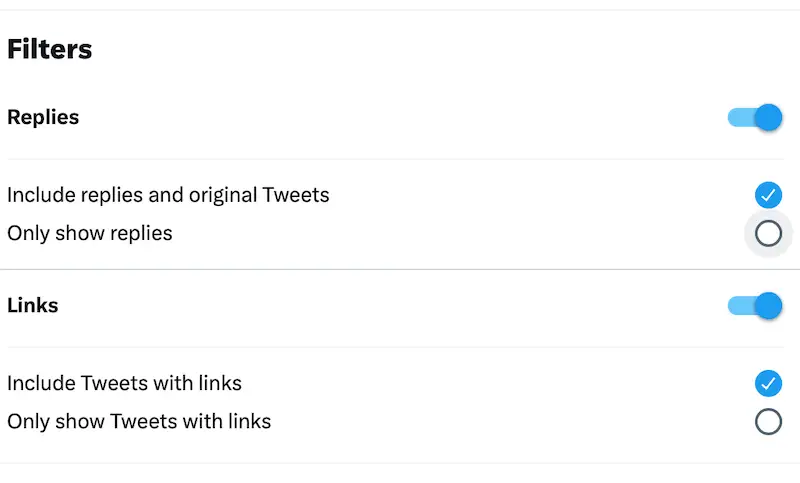Viewport: 800px width, 483px height.
Task: Click the "Include Tweets with links" text
Action: (x=125, y=383)
